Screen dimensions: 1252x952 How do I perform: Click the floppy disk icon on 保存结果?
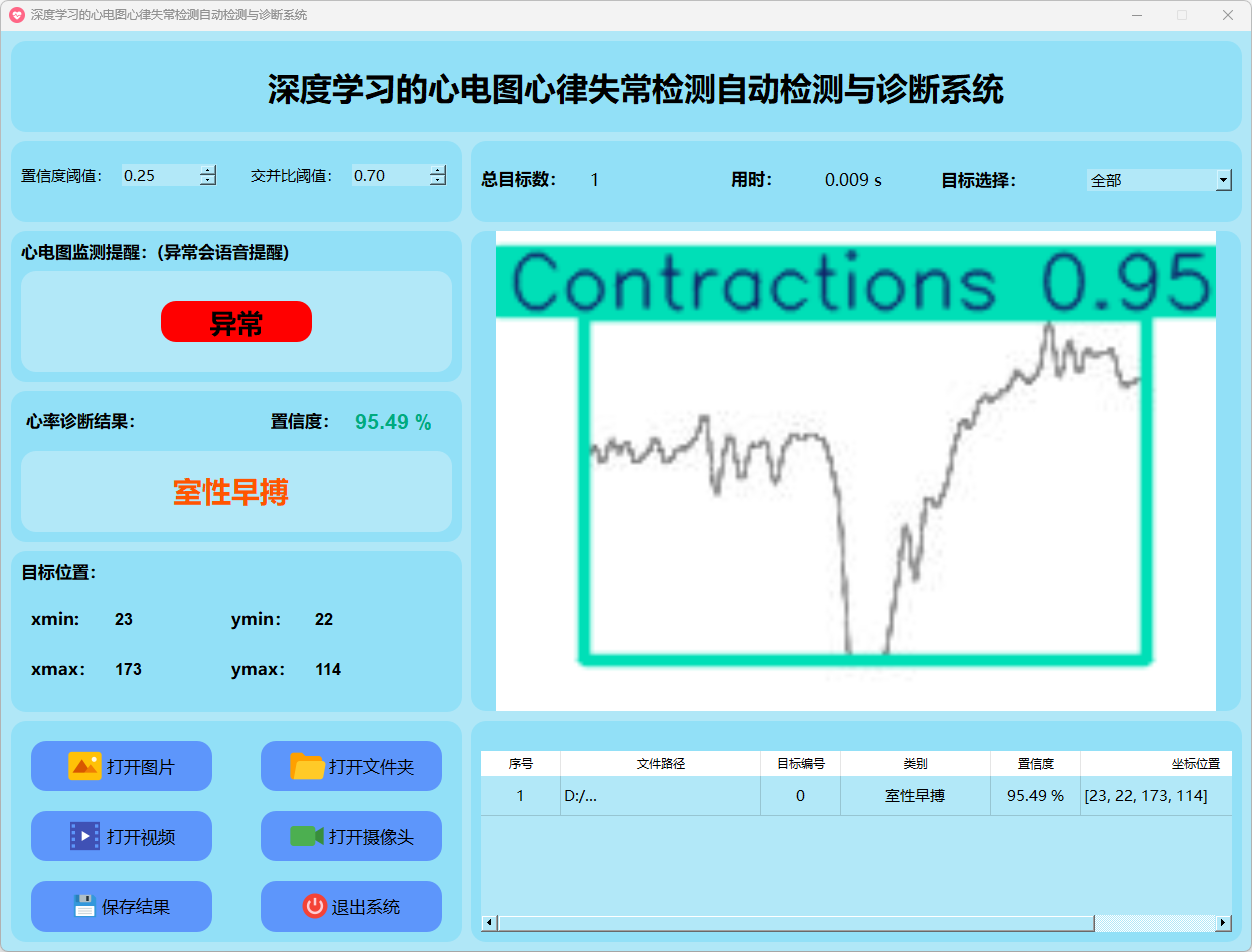pyautogui.click(x=85, y=906)
